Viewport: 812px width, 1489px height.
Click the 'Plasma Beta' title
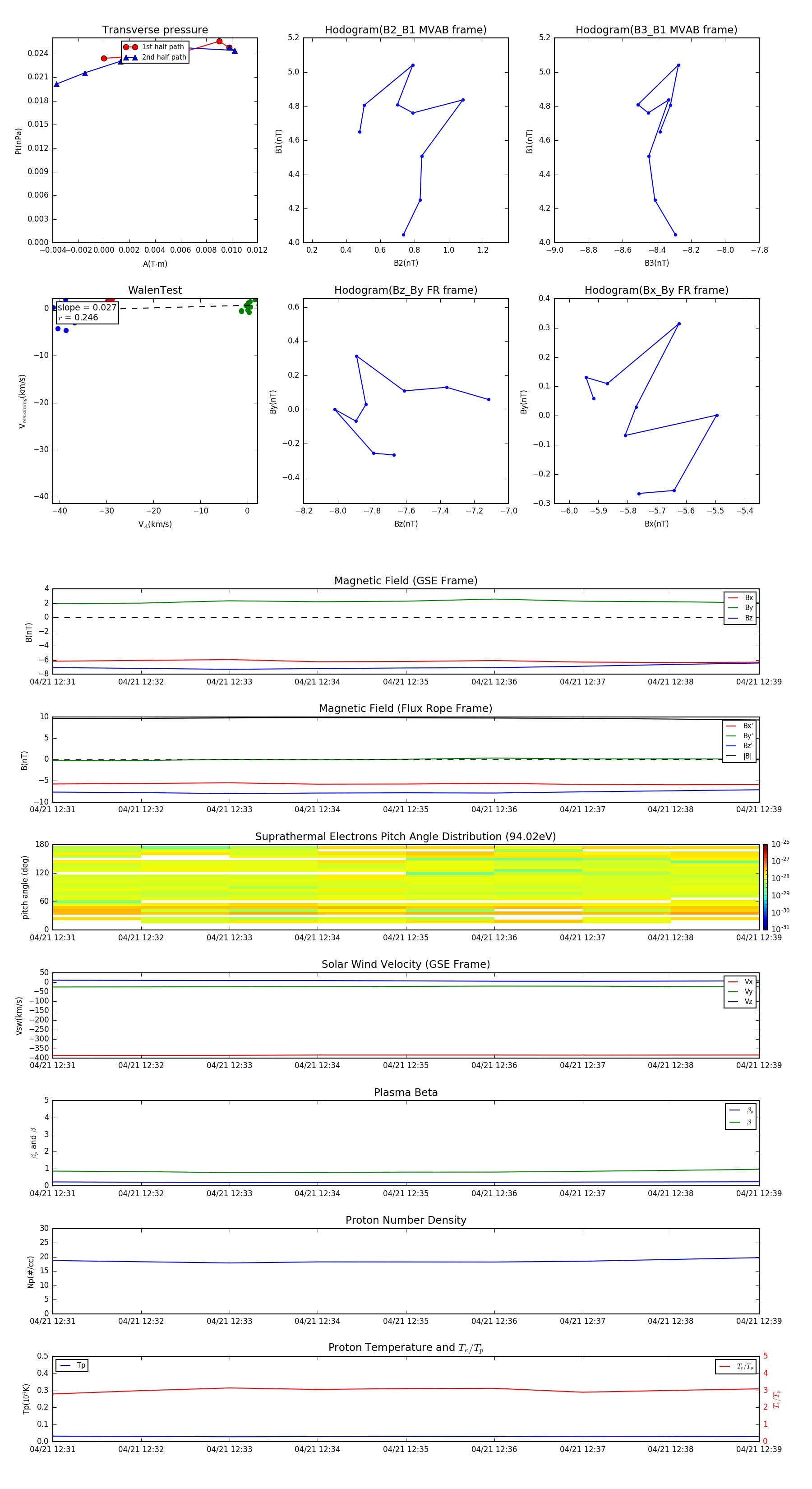point(406,1093)
